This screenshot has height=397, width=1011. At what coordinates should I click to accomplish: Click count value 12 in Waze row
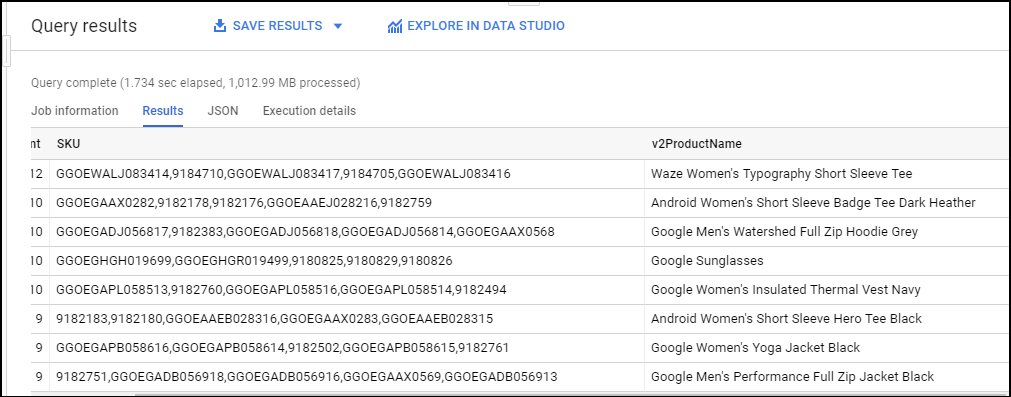(x=36, y=174)
